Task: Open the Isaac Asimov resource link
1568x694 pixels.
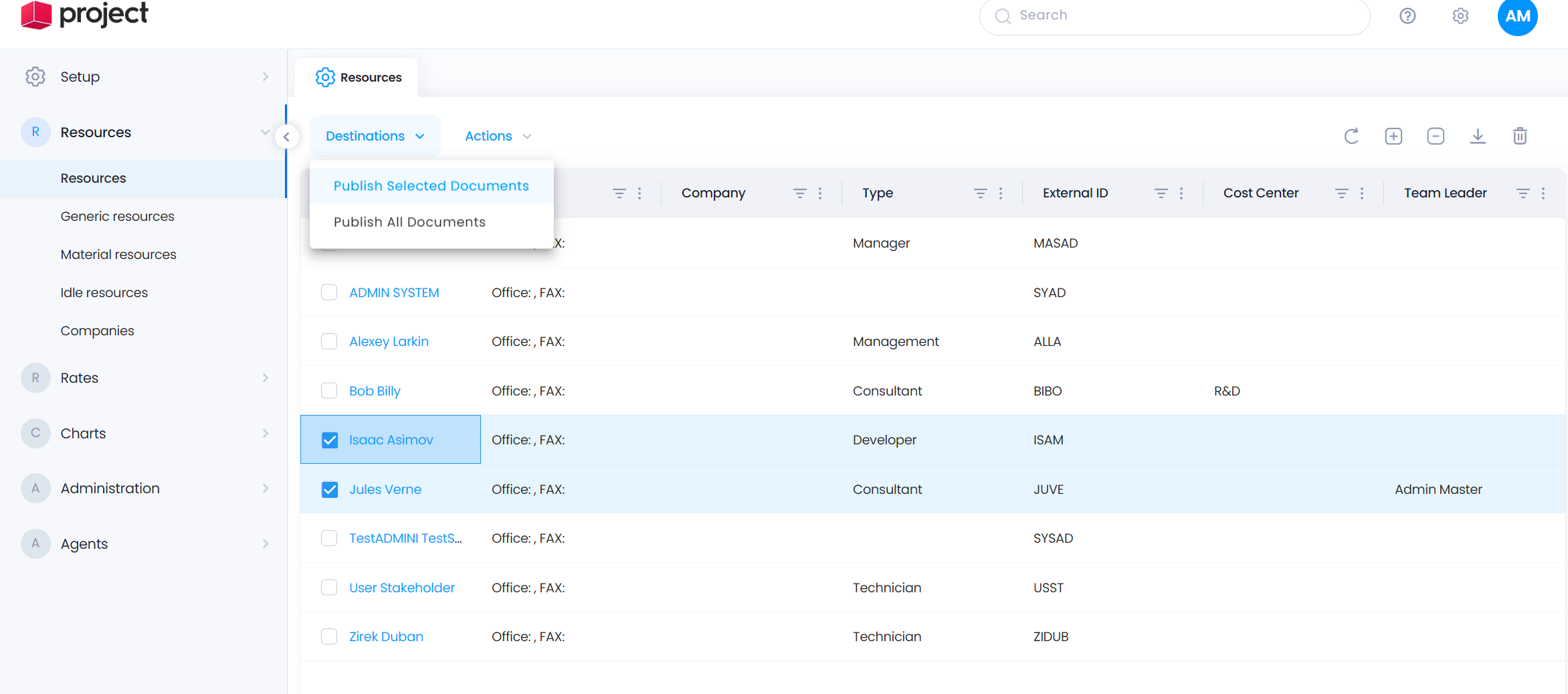Action: 391,440
